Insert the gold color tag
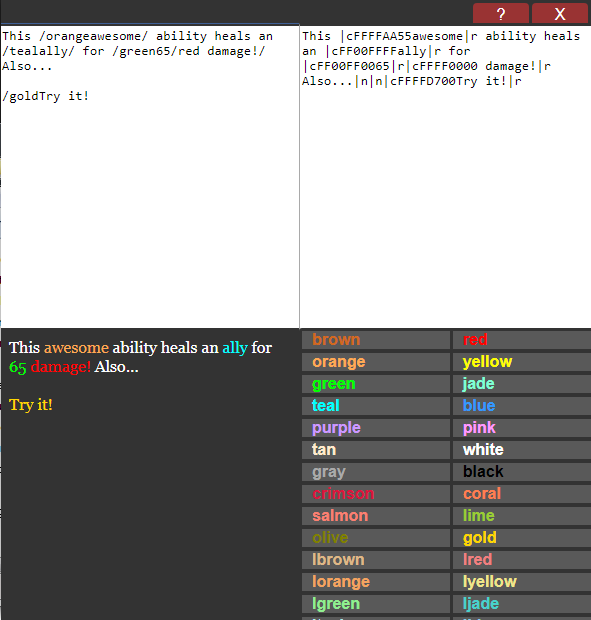This screenshot has width=591, height=620. 522,538
